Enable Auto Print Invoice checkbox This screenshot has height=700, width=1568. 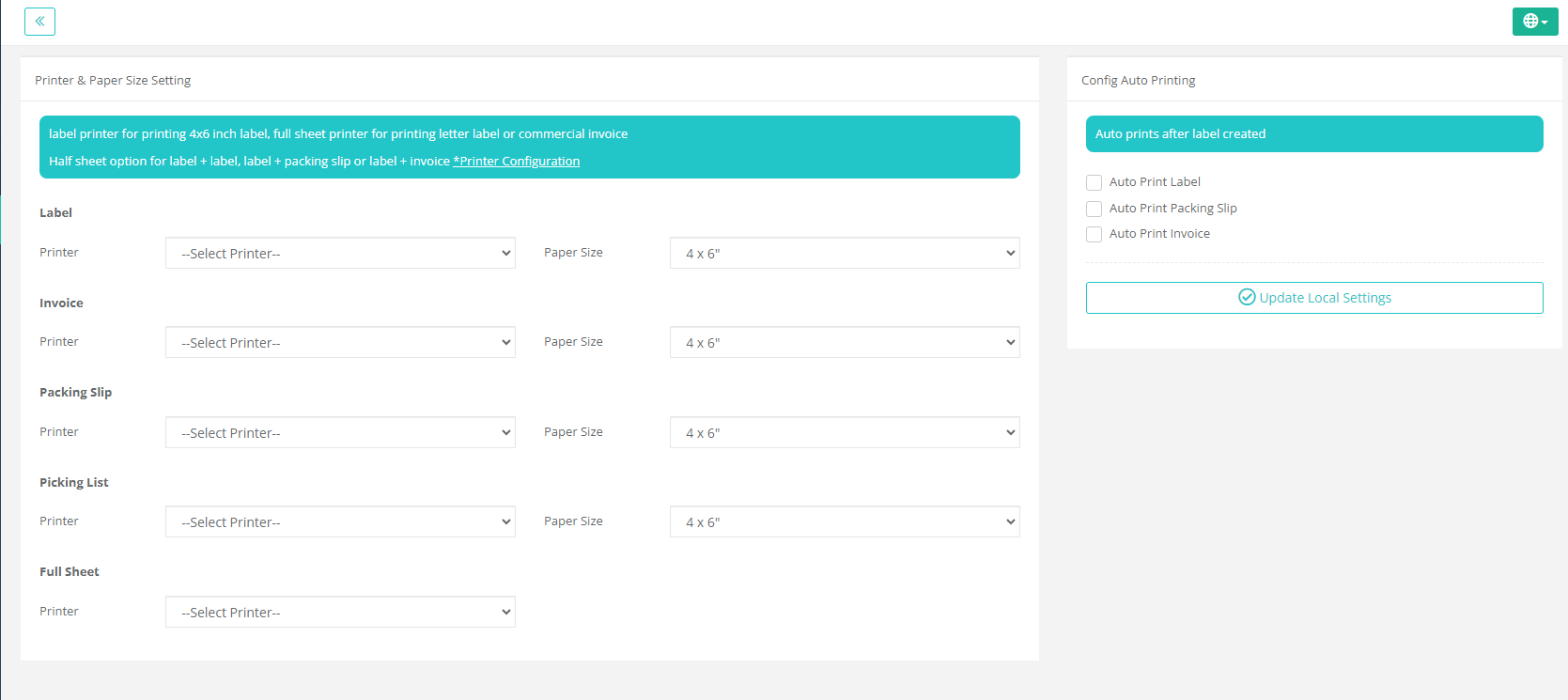click(x=1094, y=234)
